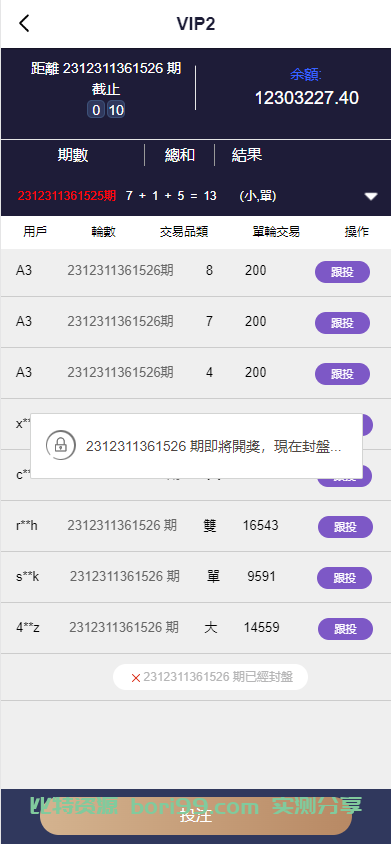391x844 pixels.
Task: Select the 總和 column header
Action: 179,156
